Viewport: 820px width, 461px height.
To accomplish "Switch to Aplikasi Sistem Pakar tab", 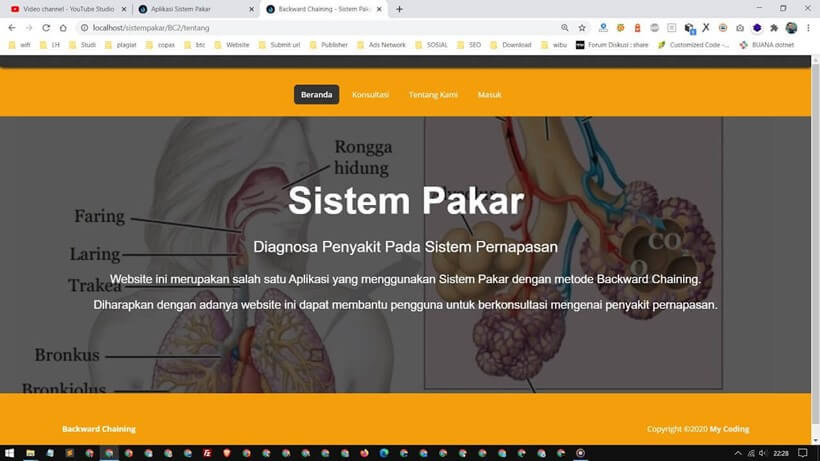I will point(190,9).
